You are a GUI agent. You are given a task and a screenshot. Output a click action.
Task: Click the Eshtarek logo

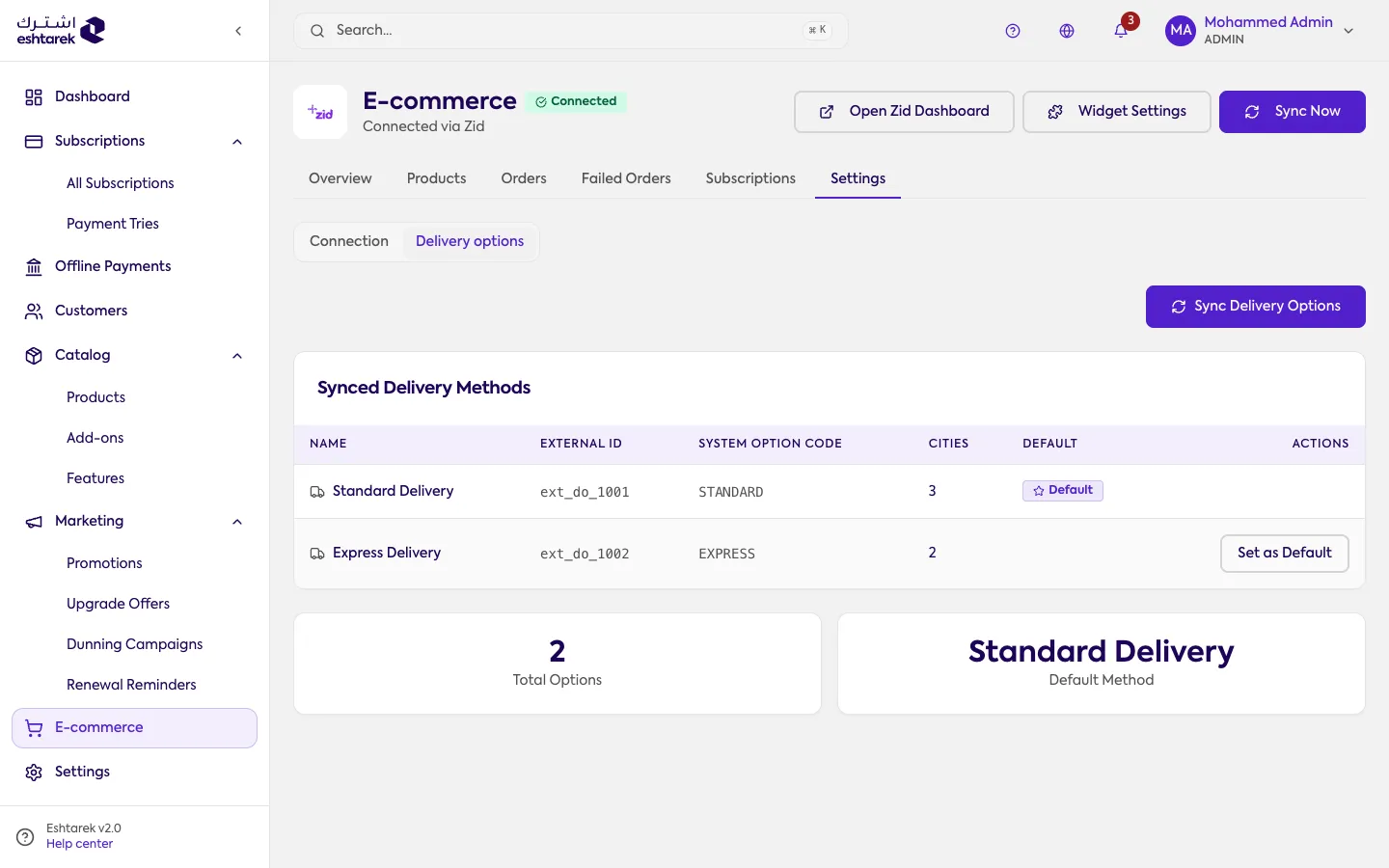(61, 30)
